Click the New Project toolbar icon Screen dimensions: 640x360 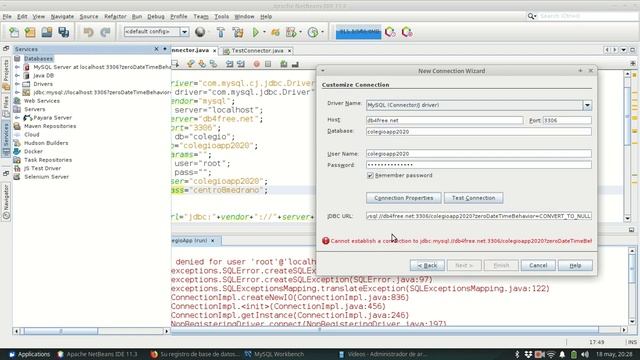pos(30,32)
